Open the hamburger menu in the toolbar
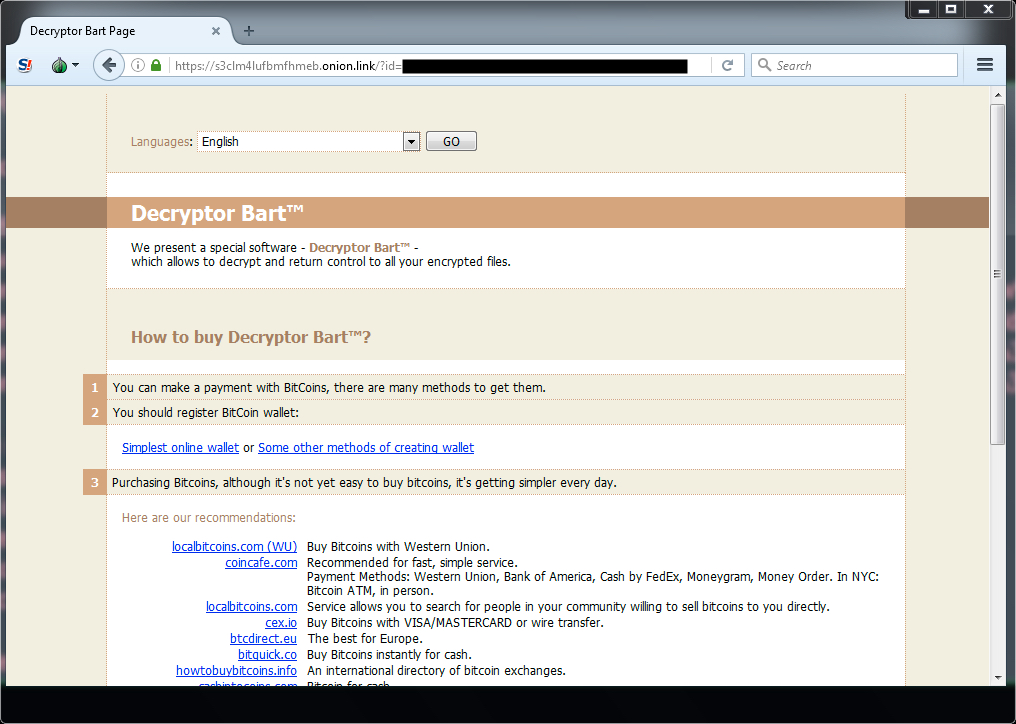Screen dimensions: 1016x724 click(984, 65)
